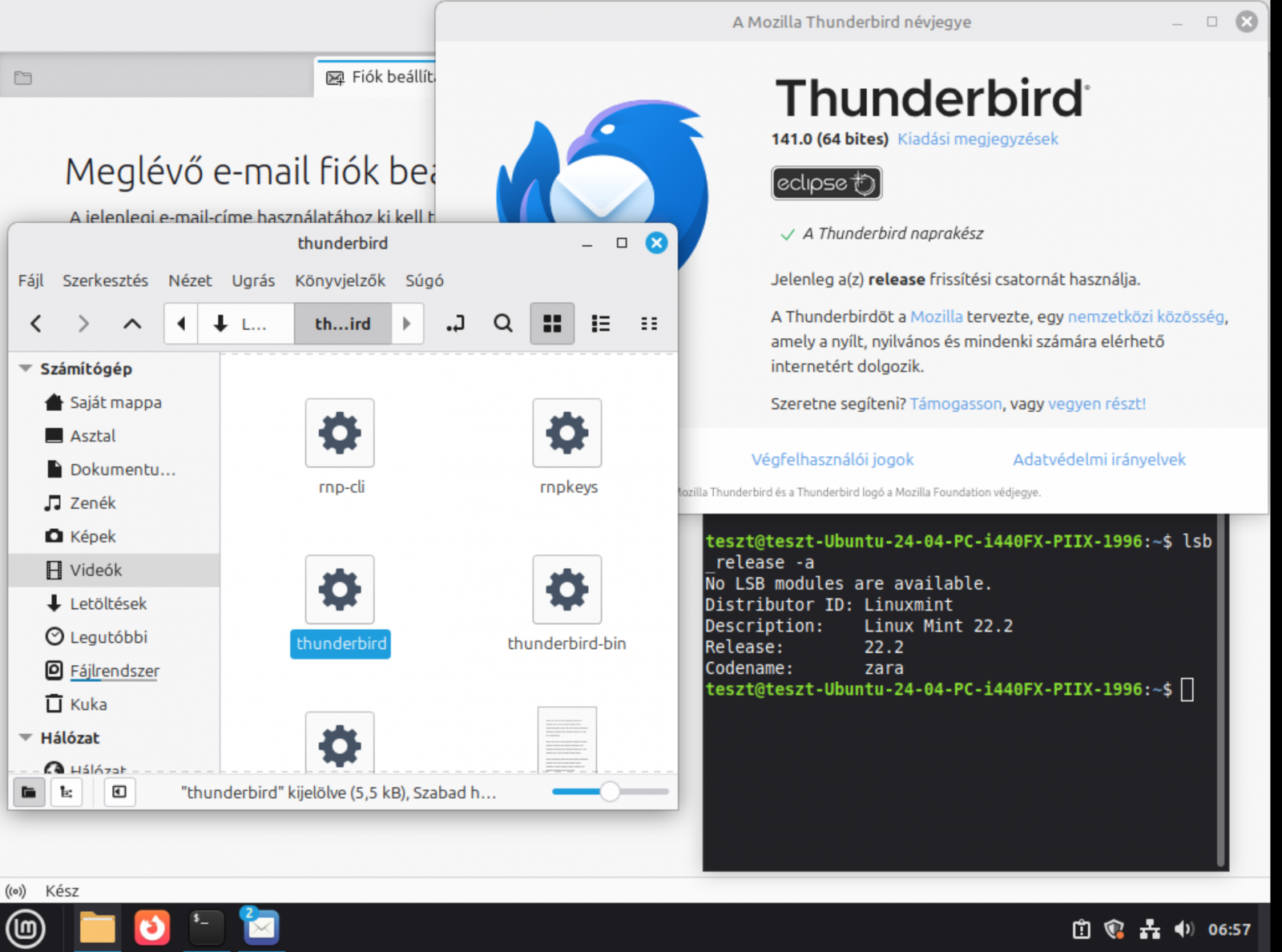
Task: Adjust the icon zoom slider
Action: pos(610,792)
